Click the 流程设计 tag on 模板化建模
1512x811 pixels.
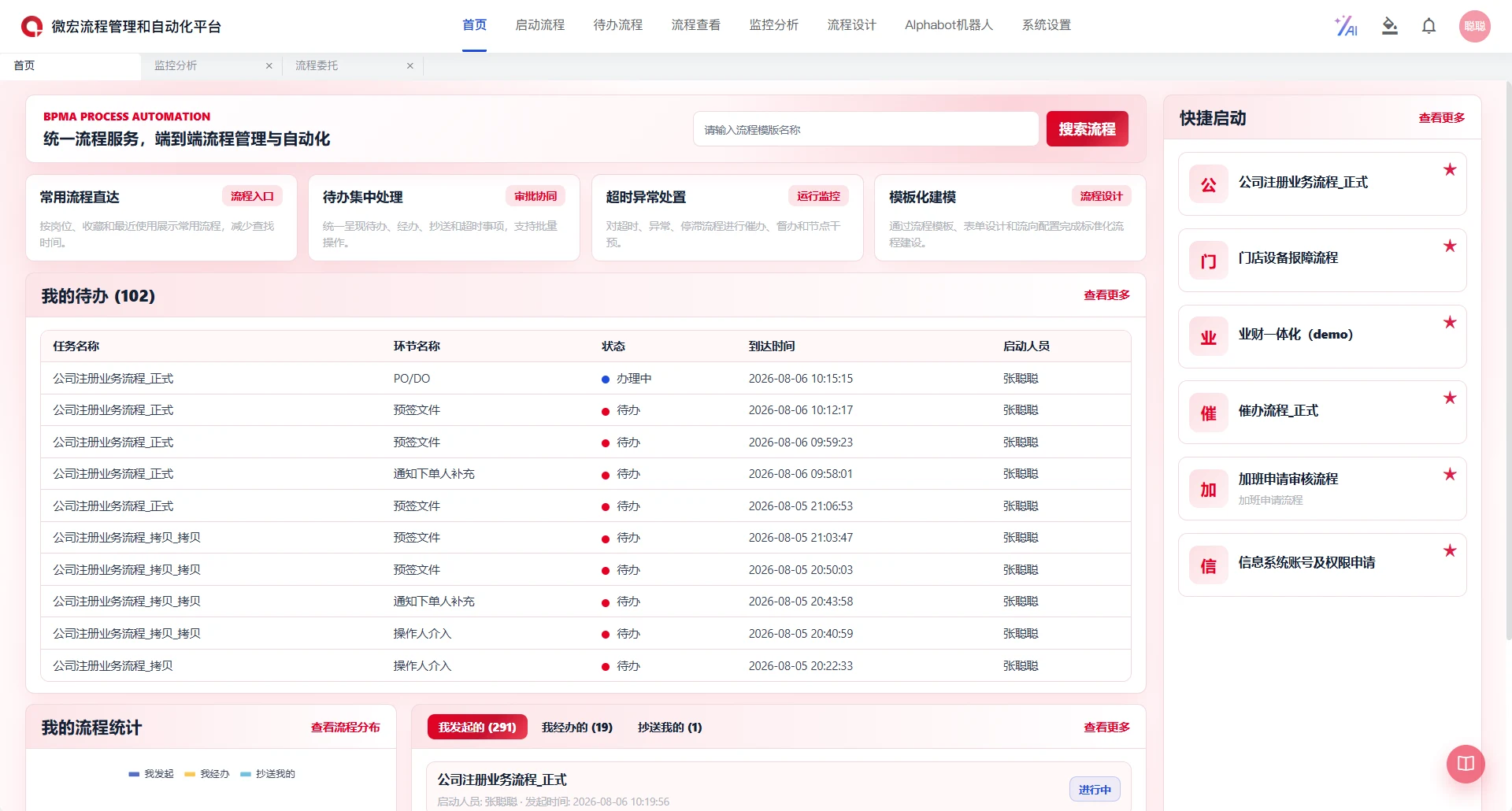pos(1101,196)
